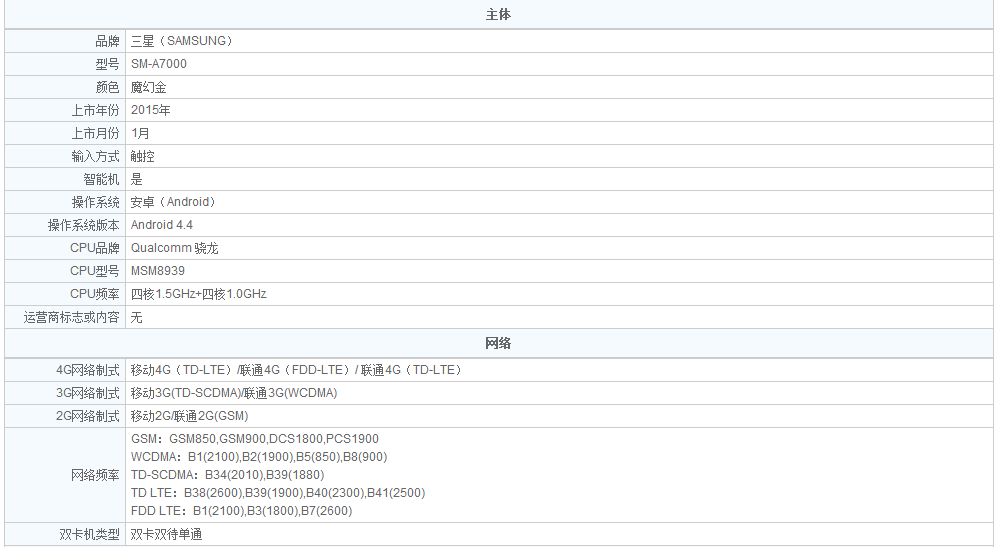This screenshot has width=996, height=547.
Task: Click the Android 4.4 version text
Action: pyautogui.click(x=162, y=225)
